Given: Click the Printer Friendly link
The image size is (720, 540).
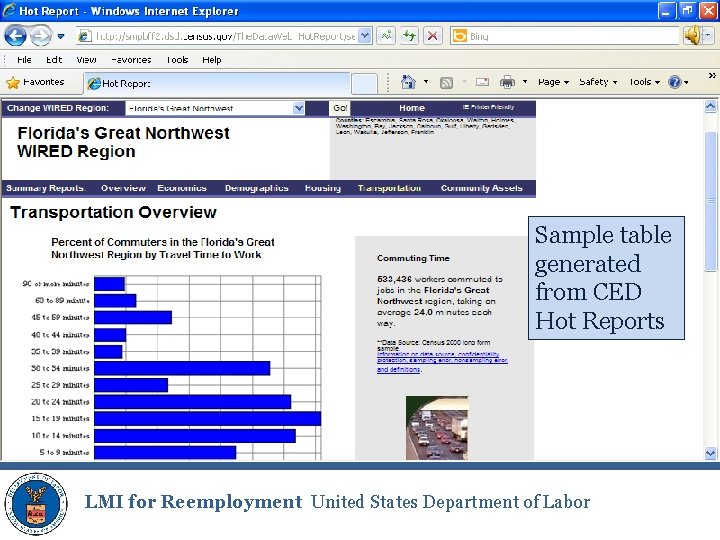Looking at the screenshot, I should coord(489,107).
